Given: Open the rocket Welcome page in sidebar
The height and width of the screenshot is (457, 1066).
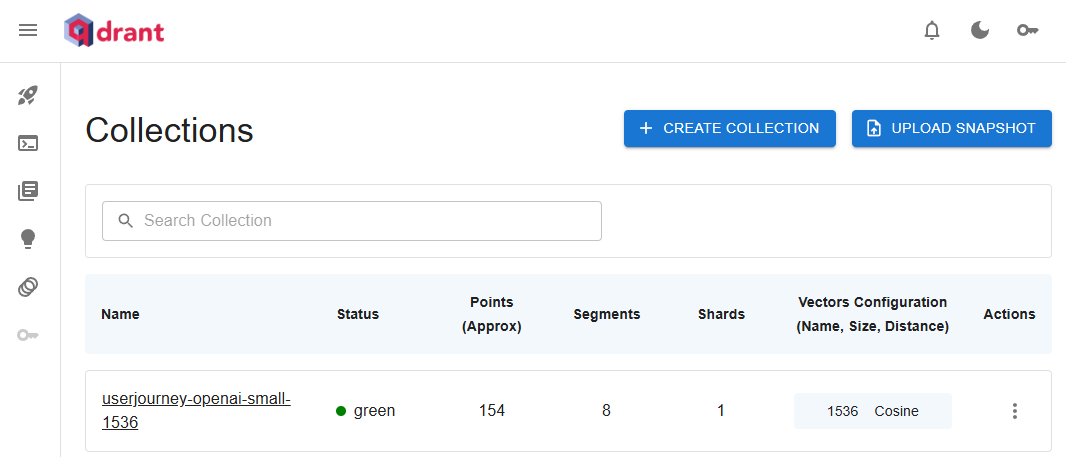Looking at the screenshot, I should [x=28, y=96].
